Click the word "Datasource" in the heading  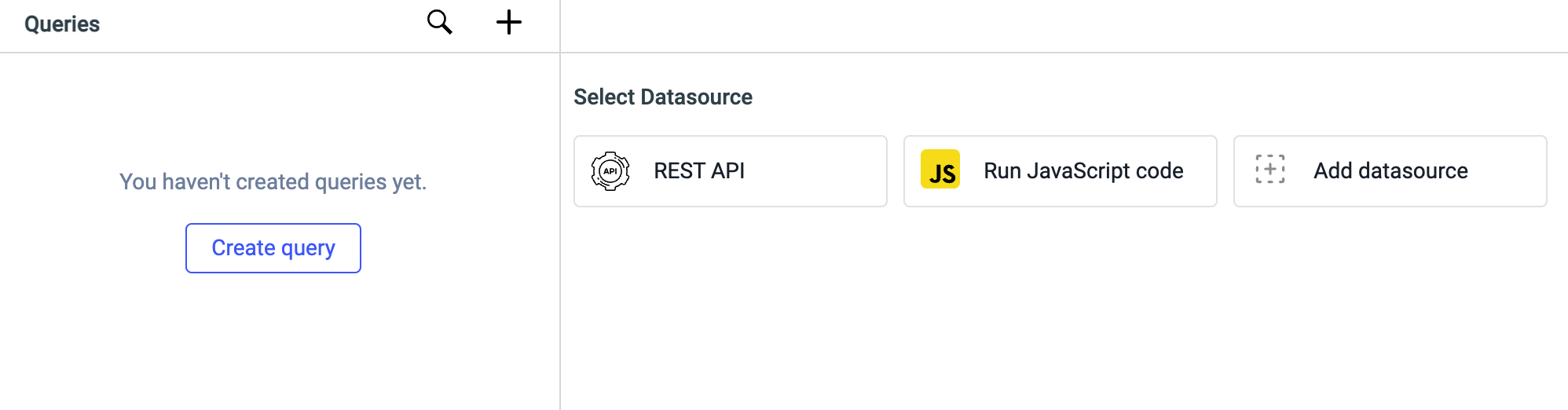[696, 97]
